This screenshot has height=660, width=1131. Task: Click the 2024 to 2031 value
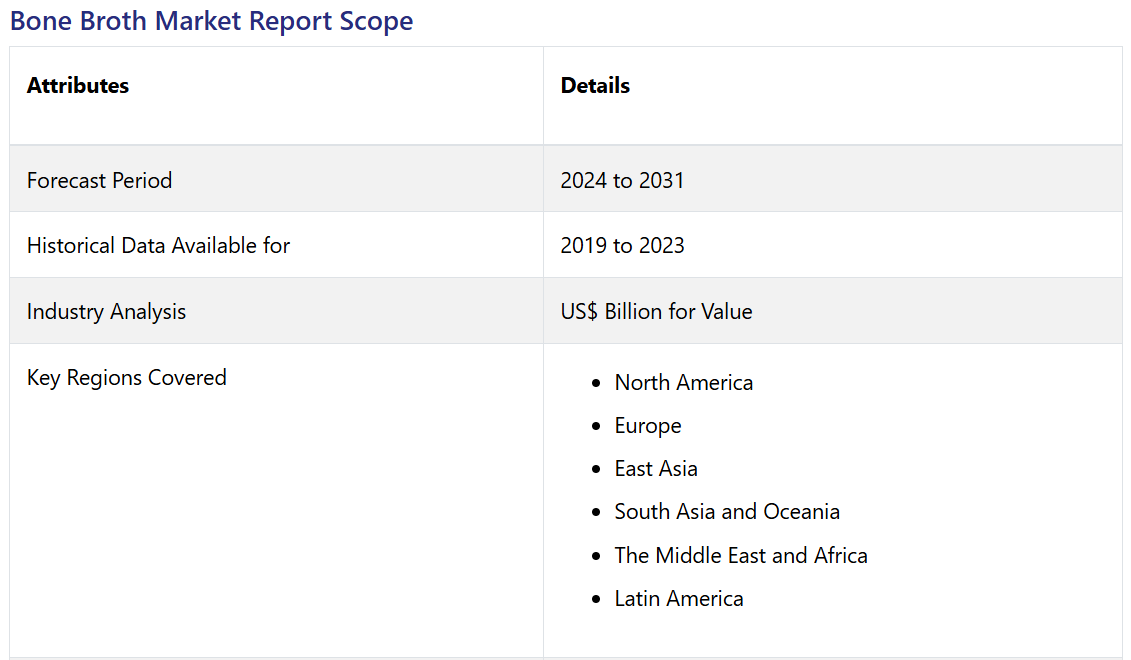click(x=622, y=180)
